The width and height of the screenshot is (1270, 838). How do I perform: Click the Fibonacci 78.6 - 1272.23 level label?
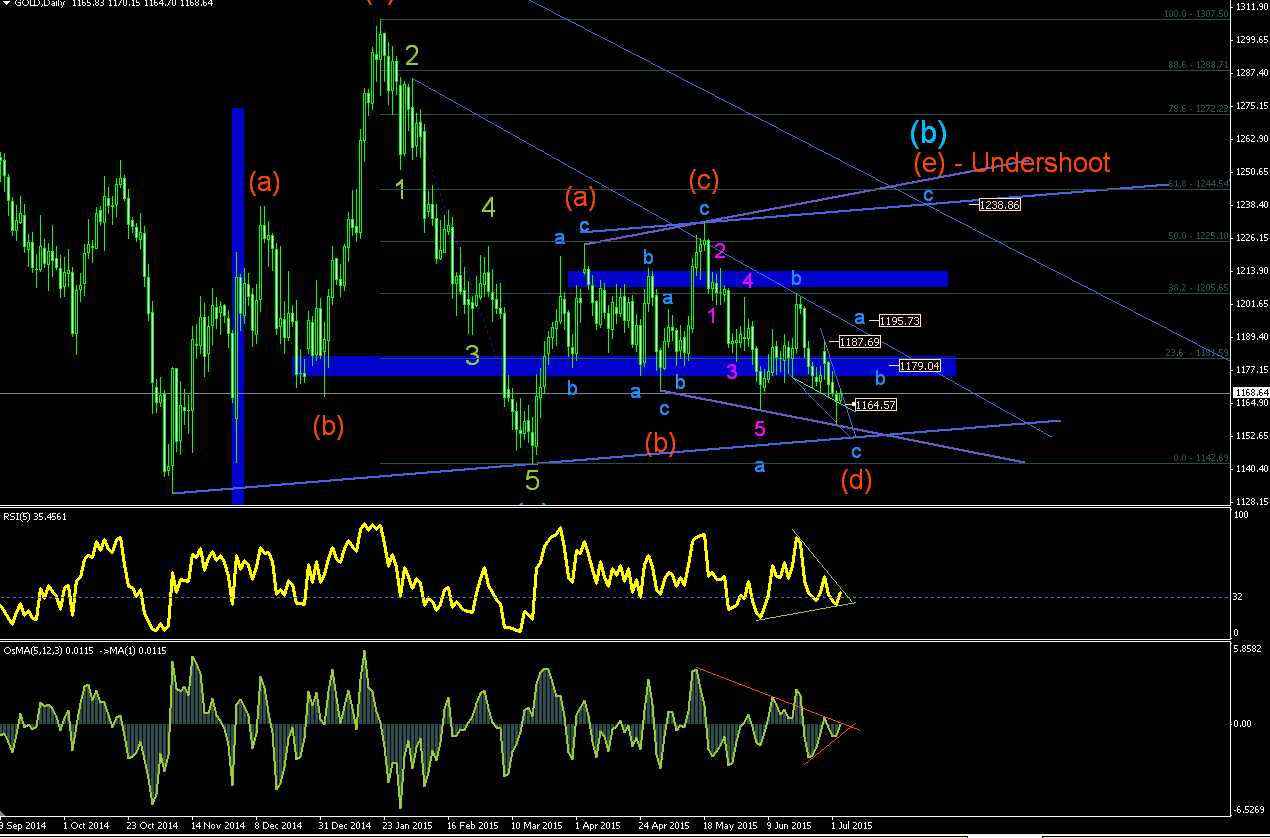pos(1197,108)
